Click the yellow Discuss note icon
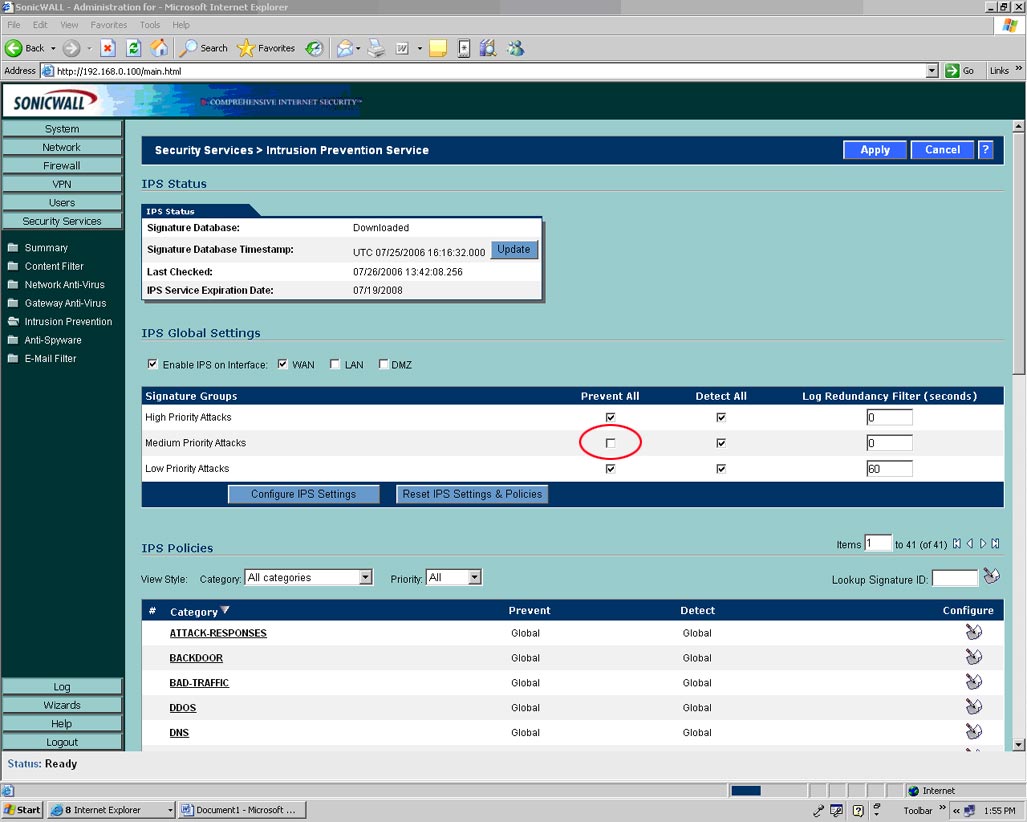This screenshot has height=822, width=1027. (x=438, y=48)
